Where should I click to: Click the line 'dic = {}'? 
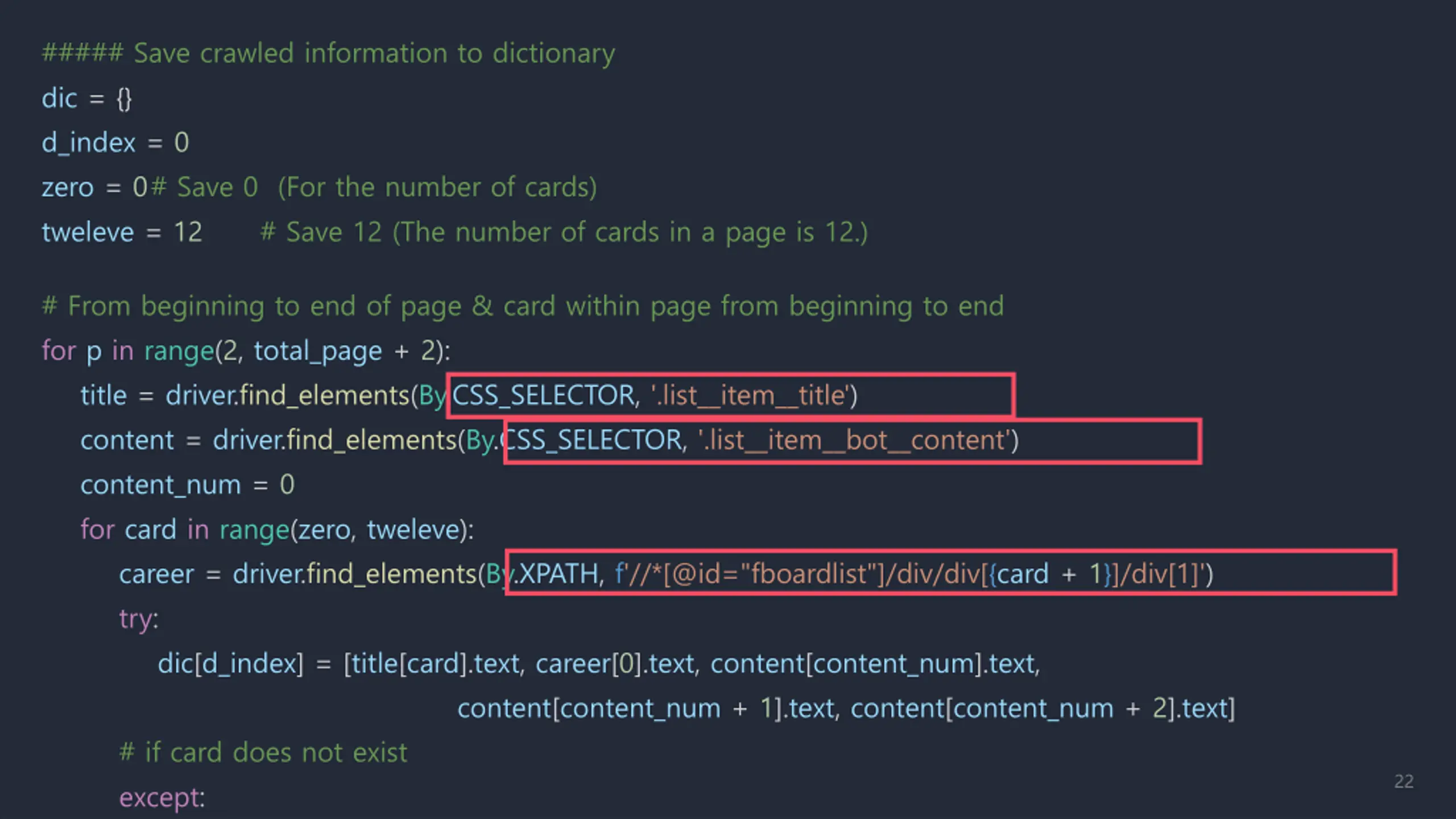(x=87, y=99)
